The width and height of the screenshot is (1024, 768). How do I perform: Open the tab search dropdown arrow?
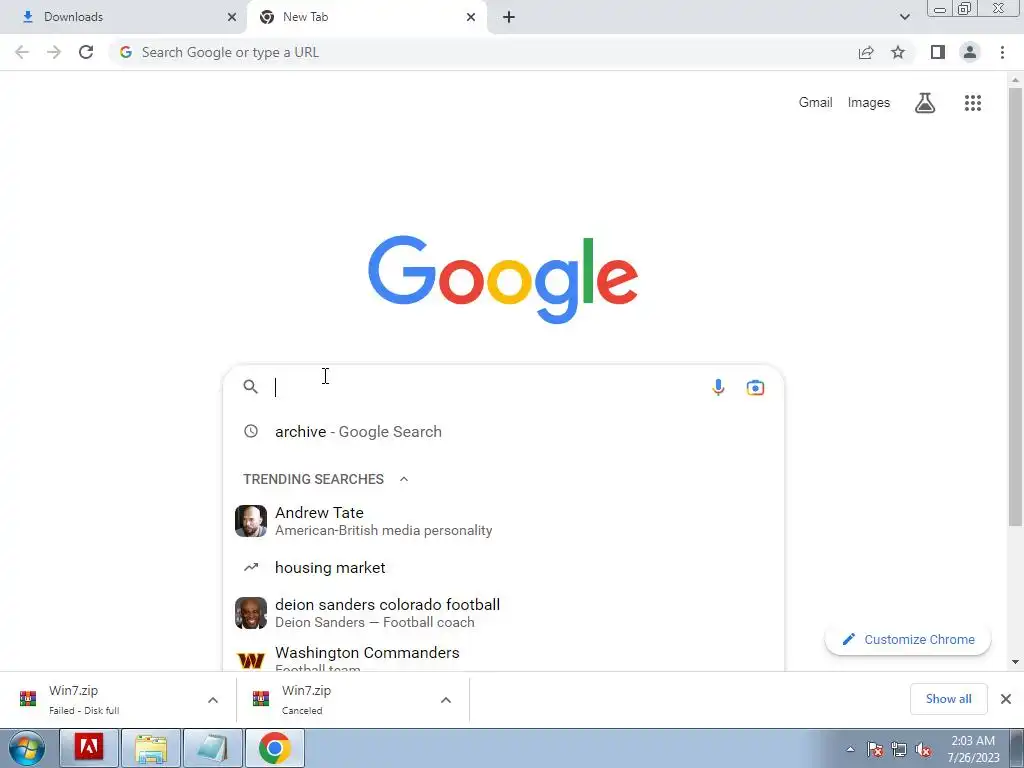(x=904, y=17)
